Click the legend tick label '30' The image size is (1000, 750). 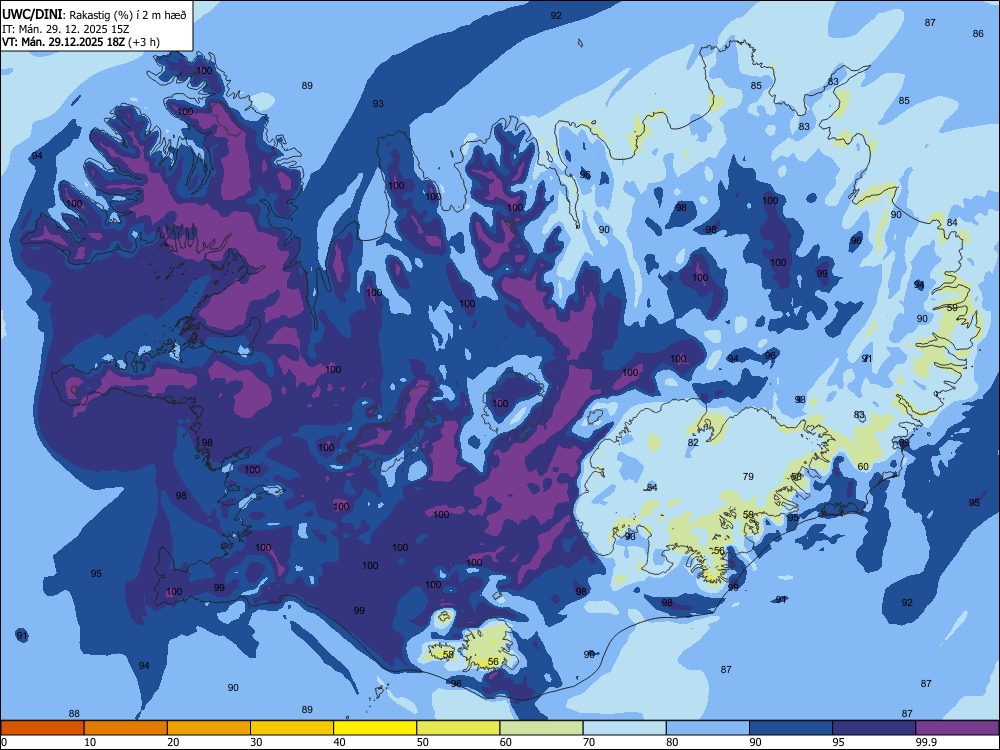256,742
